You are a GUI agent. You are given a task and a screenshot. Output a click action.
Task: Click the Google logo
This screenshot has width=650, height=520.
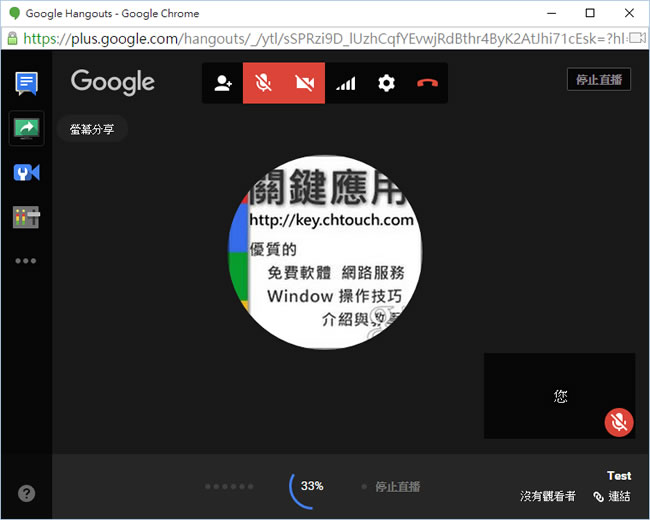tap(113, 82)
